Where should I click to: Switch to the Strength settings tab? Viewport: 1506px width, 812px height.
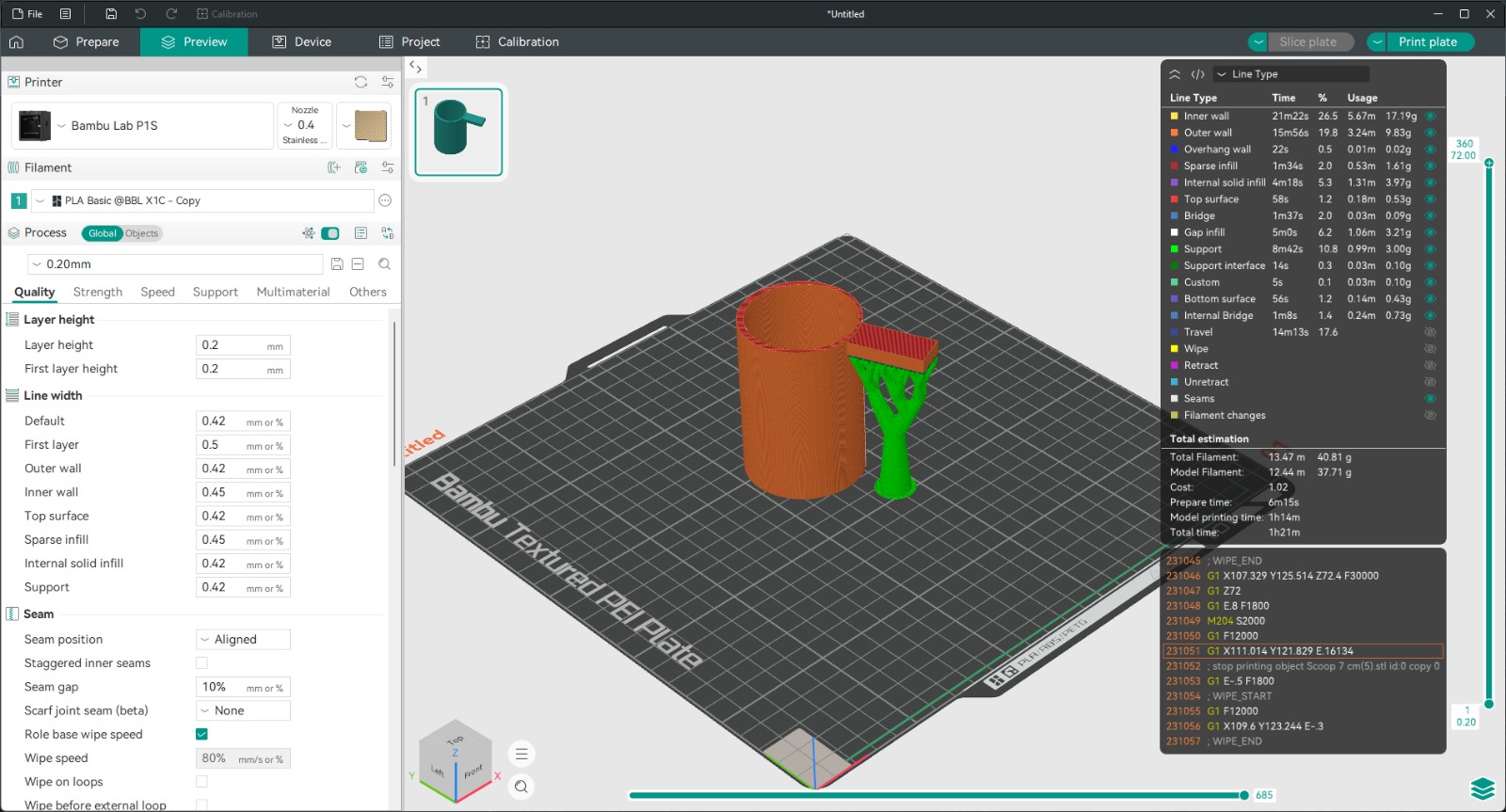pyautogui.click(x=98, y=292)
